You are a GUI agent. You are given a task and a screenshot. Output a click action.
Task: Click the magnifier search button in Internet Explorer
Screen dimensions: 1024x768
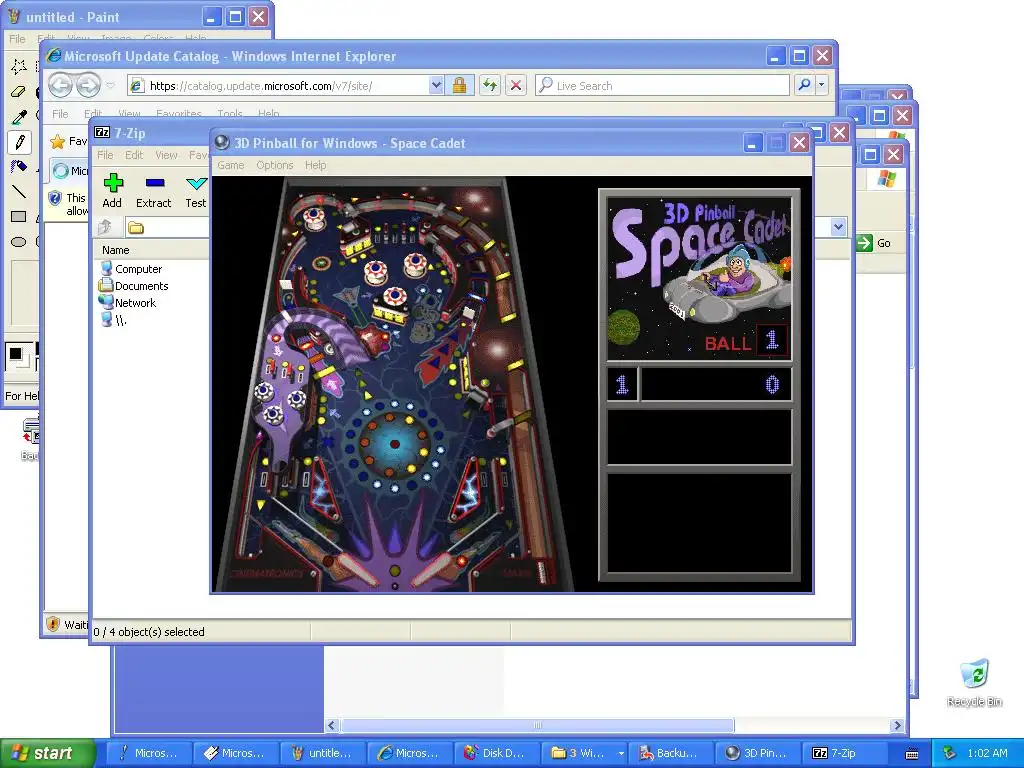[805, 85]
